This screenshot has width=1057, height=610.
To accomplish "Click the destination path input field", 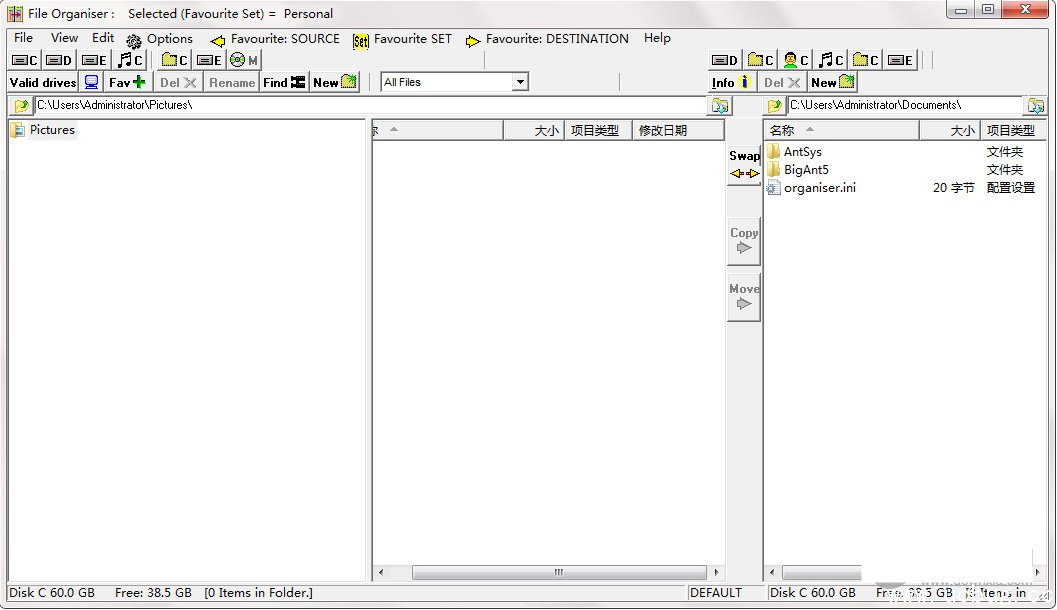I will tap(903, 105).
